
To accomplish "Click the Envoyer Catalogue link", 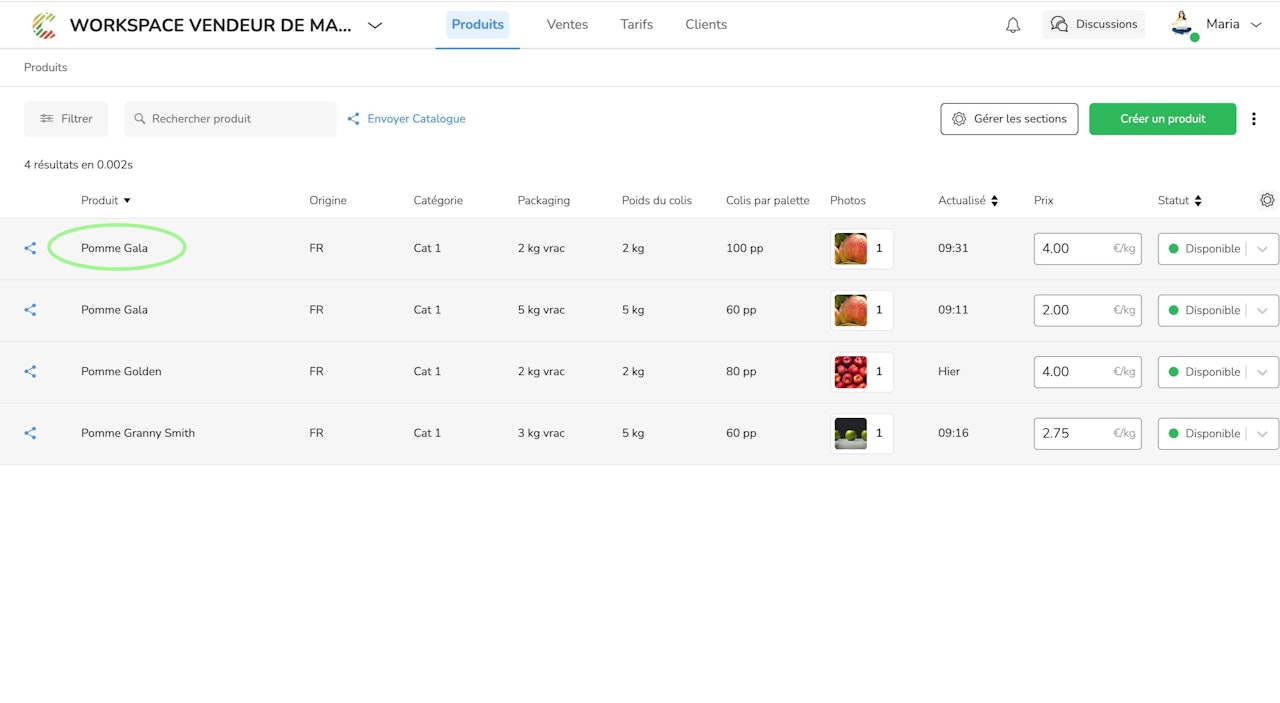I will 406,119.
